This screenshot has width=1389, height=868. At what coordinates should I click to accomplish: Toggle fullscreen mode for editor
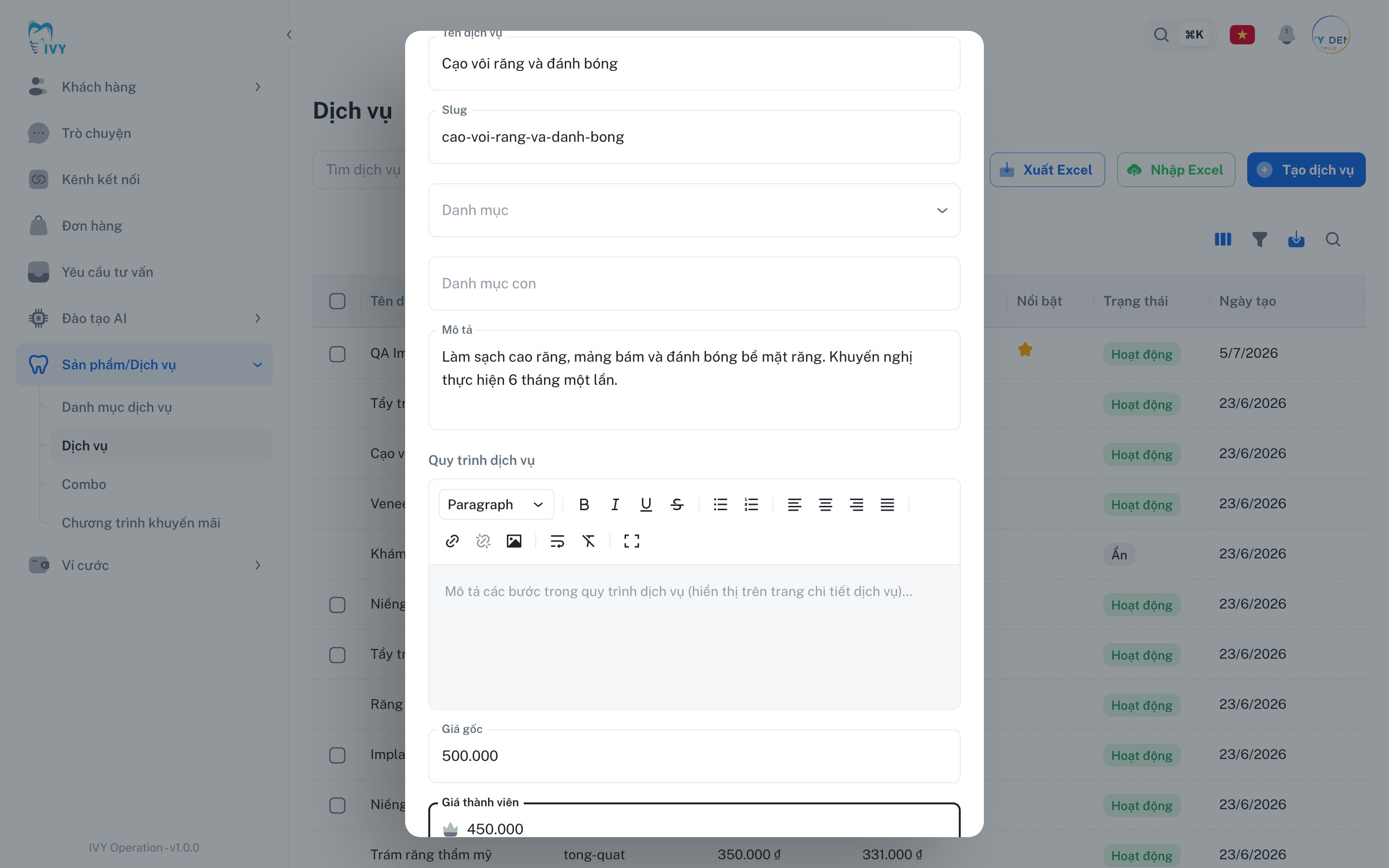click(x=632, y=541)
